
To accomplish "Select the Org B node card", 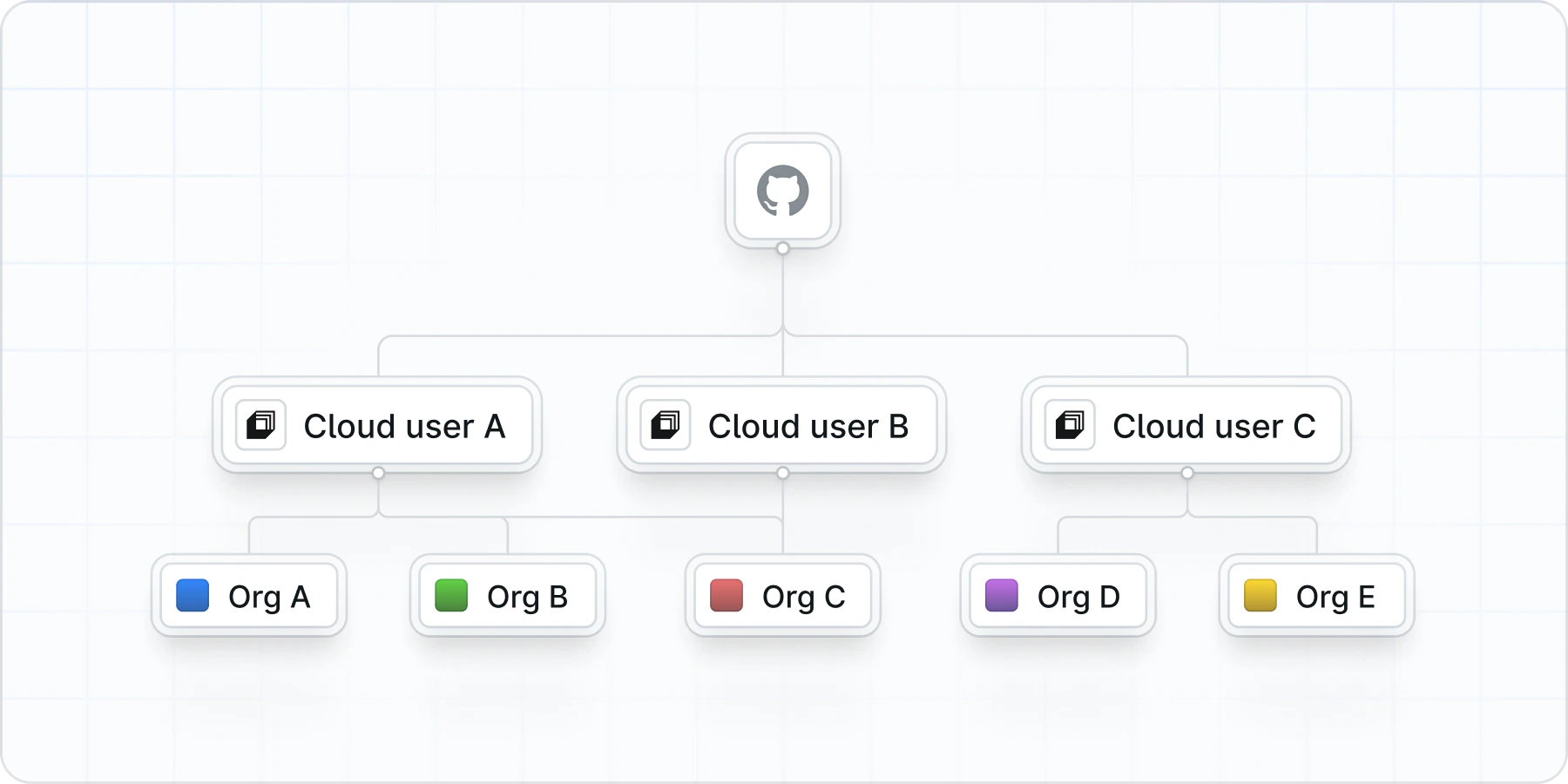I will (506, 596).
